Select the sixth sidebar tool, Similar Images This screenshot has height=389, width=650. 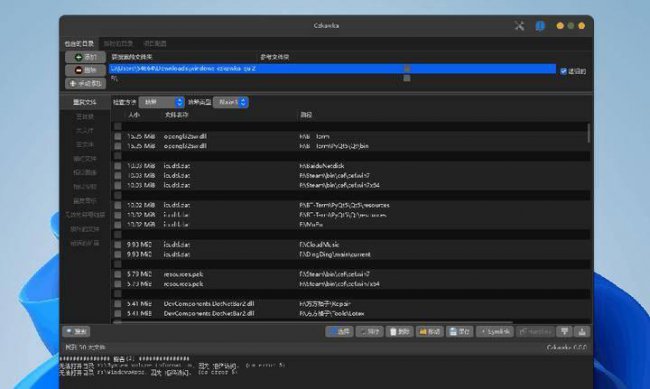85,173
